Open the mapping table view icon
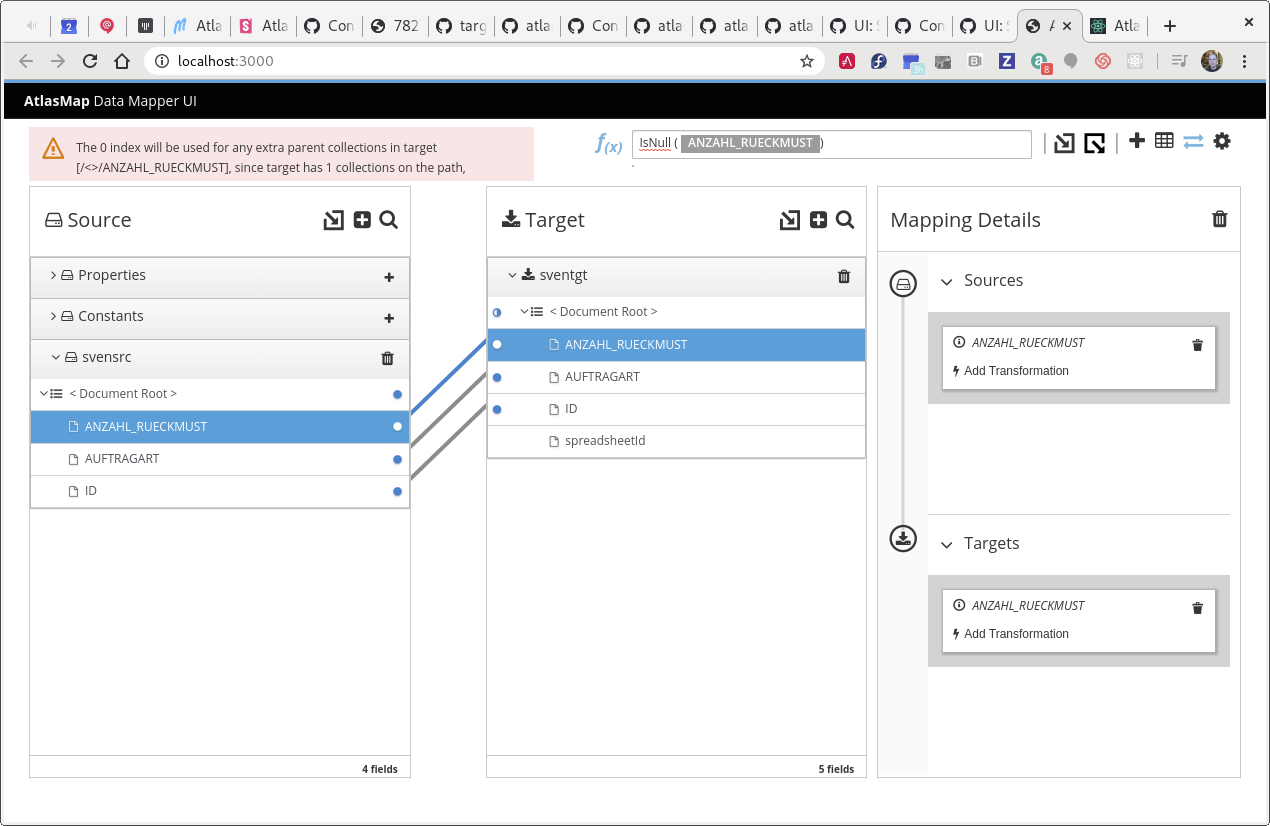 1164,141
